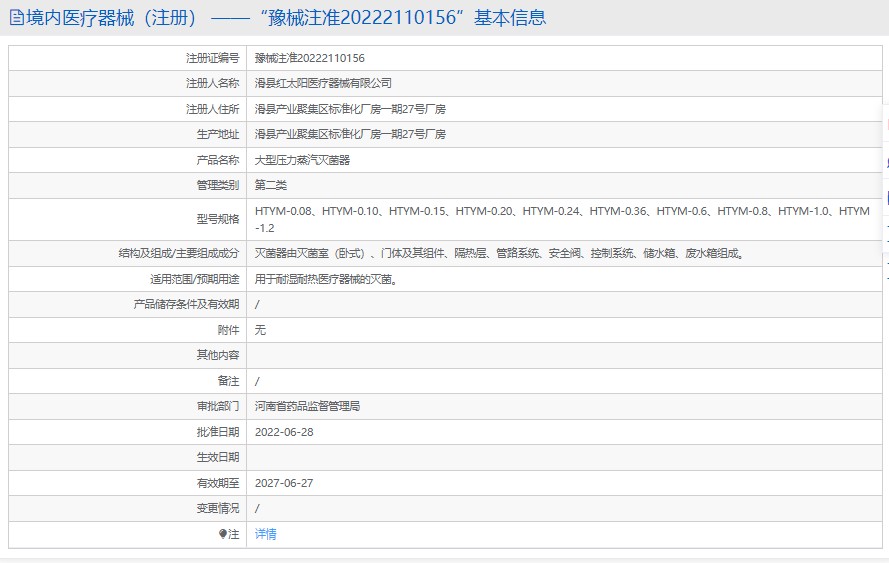Select the 无 value in 附件 row
The height and width of the screenshot is (563, 889).
[x=260, y=330]
